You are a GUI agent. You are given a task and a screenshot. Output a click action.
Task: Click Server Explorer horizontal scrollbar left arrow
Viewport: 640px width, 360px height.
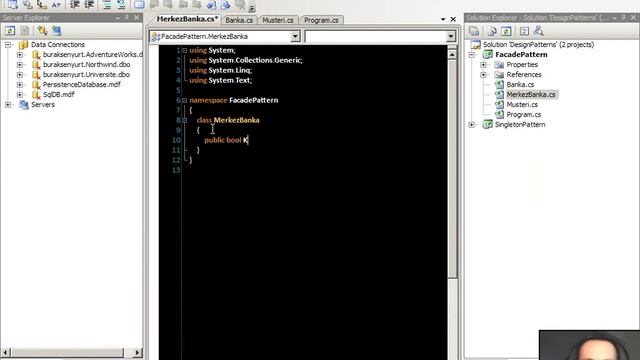tap(5, 352)
